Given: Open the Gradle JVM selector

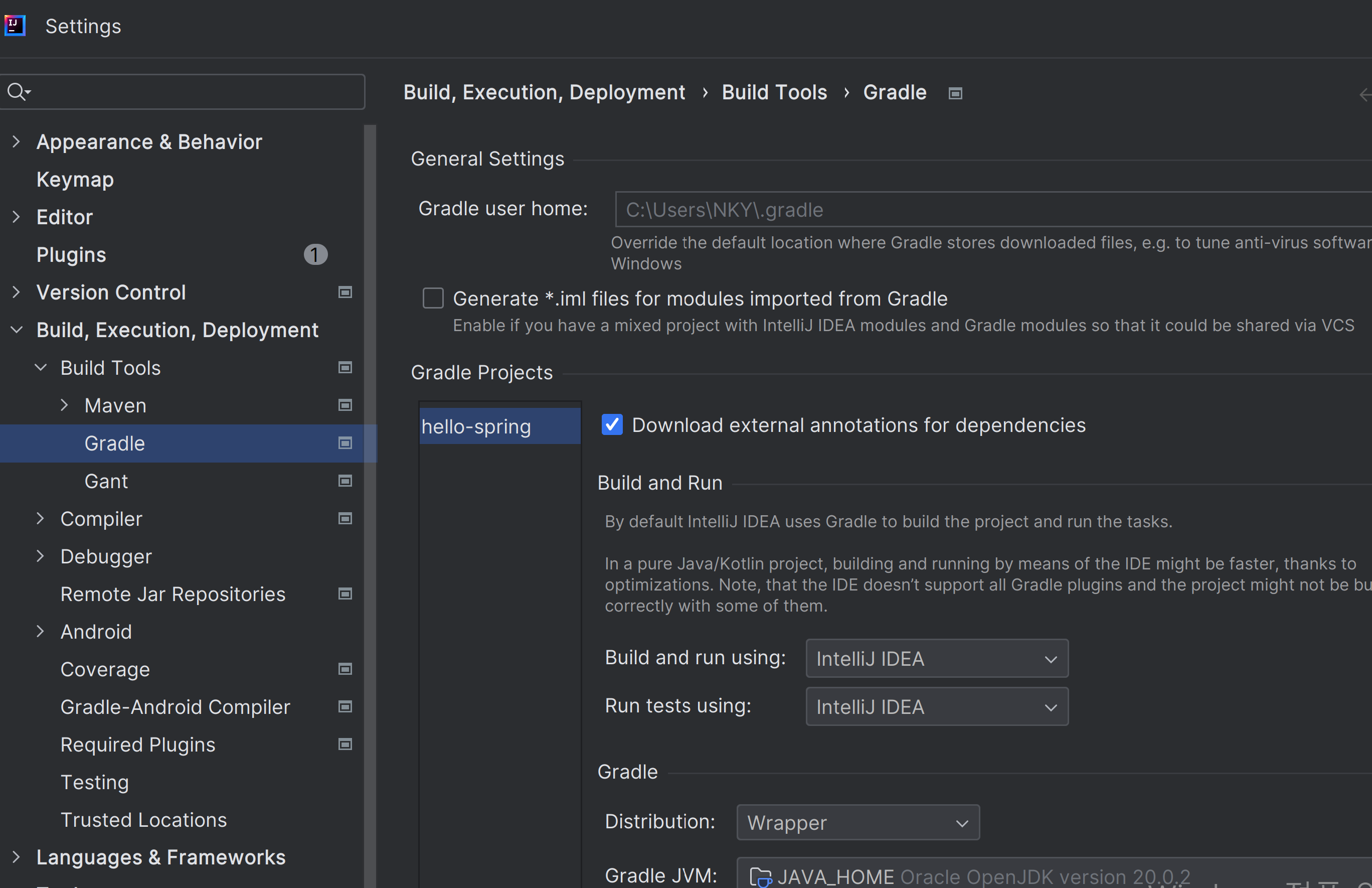Looking at the screenshot, I should point(1055,873).
